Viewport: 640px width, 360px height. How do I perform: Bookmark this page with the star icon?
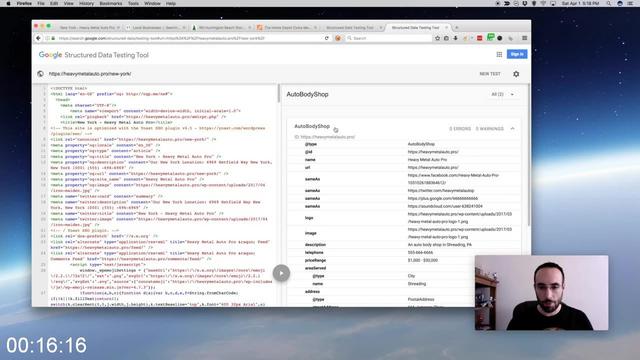(x=438, y=38)
